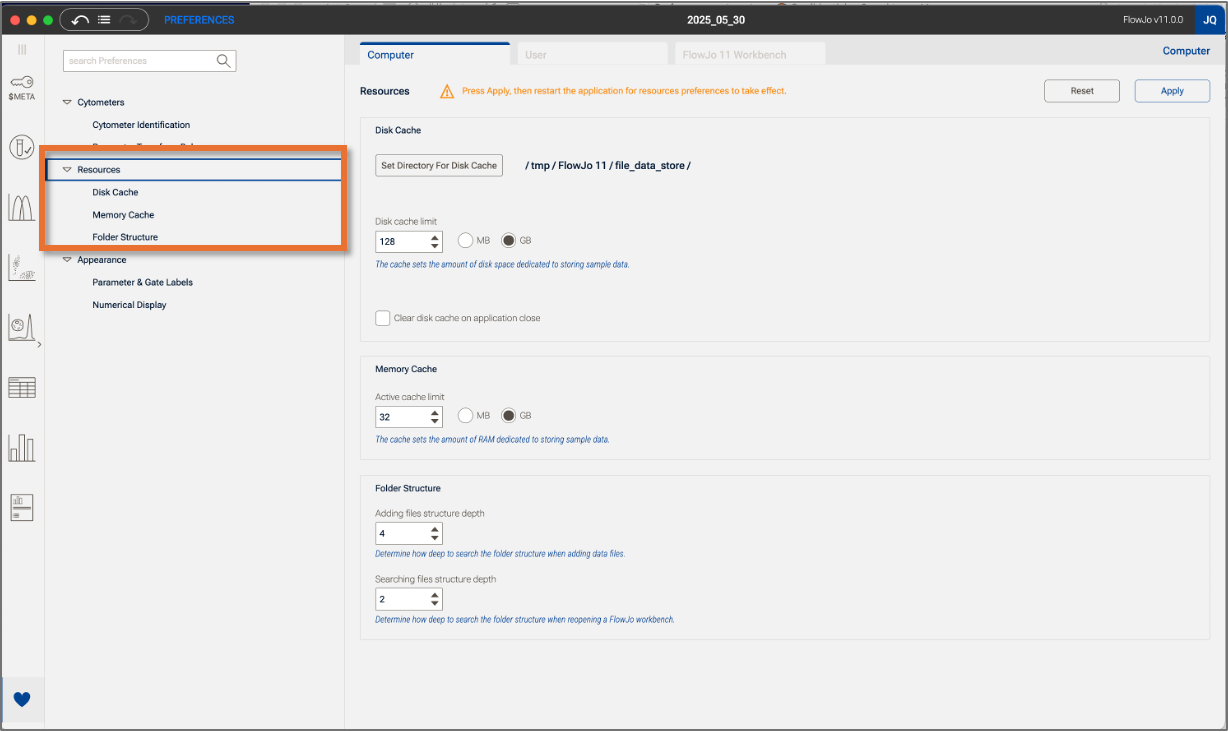Switch to the User tab
Image resolution: width=1228 pixels, height=732 pixels.
pos(589,54)
